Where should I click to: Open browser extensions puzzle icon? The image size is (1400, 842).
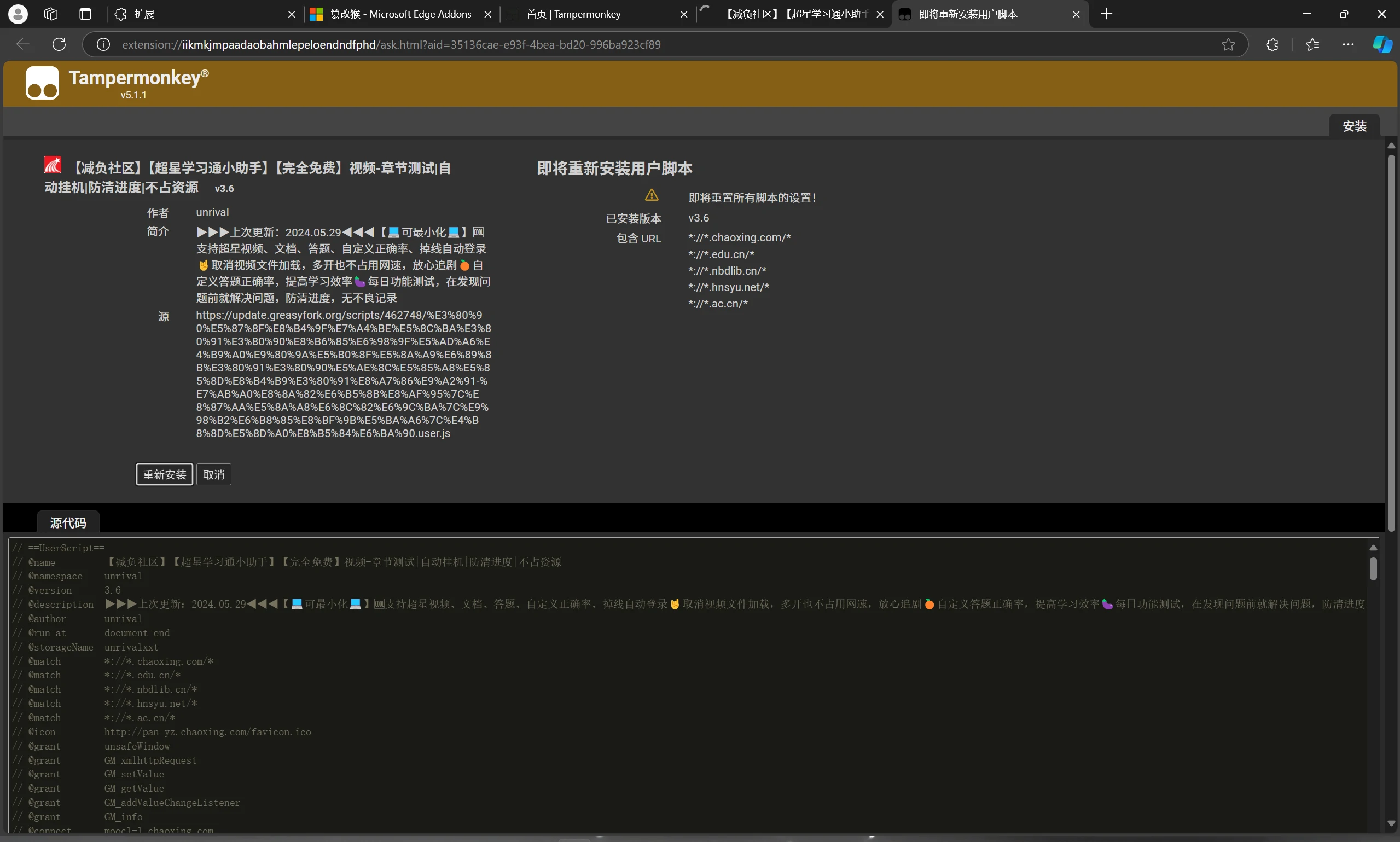pos(1273,44)
